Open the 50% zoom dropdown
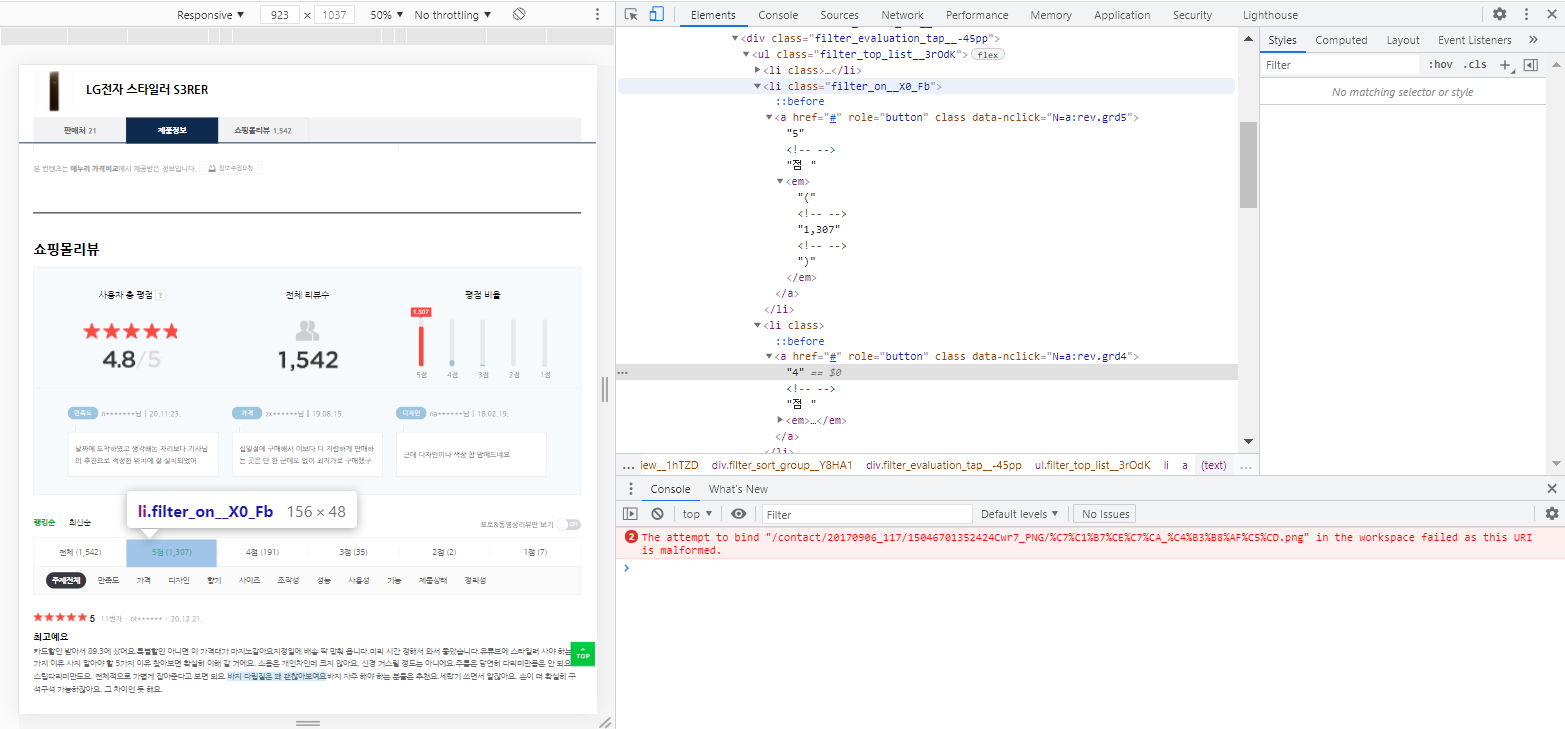The height and width of the screenshot is (729, 1565). click(x=387, y=15)
